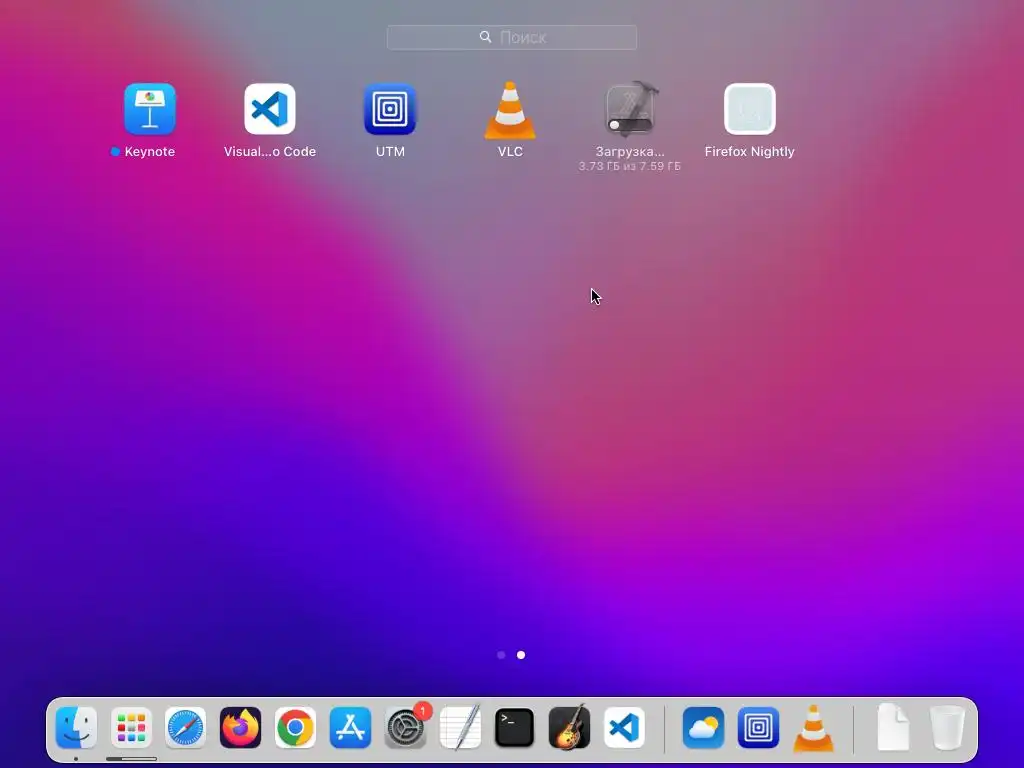Screen dimensions: 1024x768
Task: Open TextEdit from the Dock
Action: click(460, 727)
